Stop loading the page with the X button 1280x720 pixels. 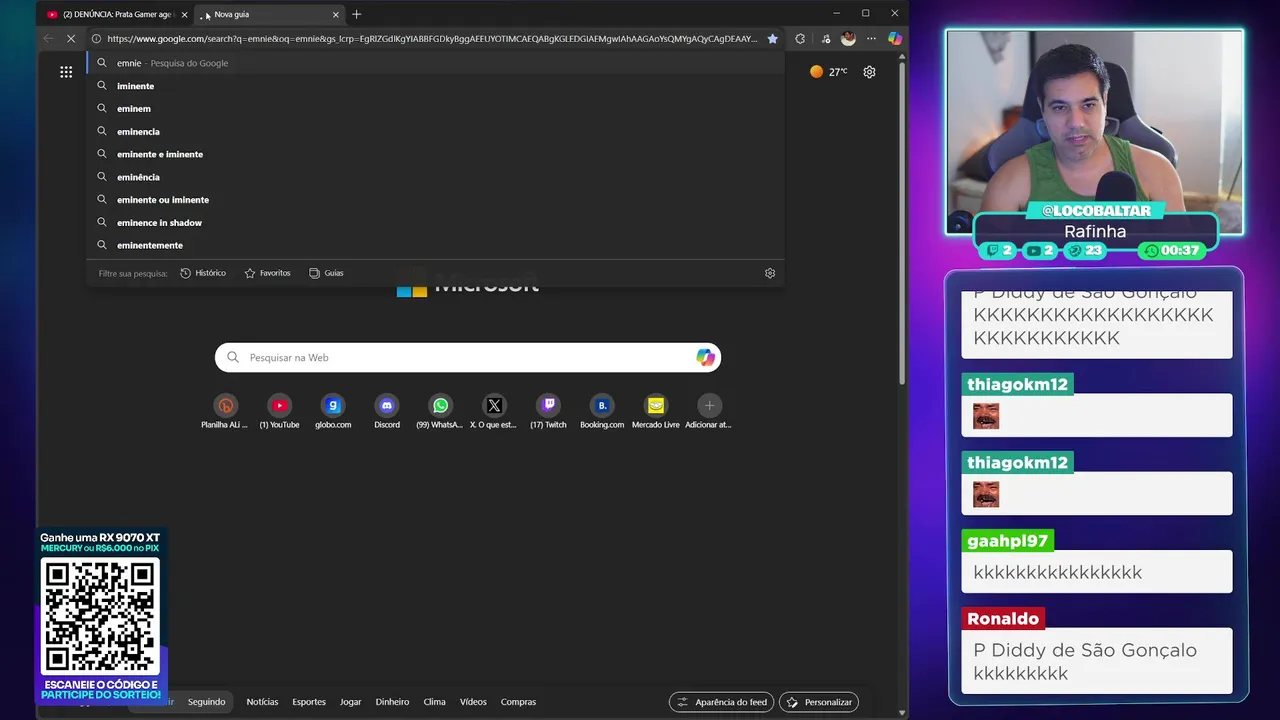(x=73, y=39)
